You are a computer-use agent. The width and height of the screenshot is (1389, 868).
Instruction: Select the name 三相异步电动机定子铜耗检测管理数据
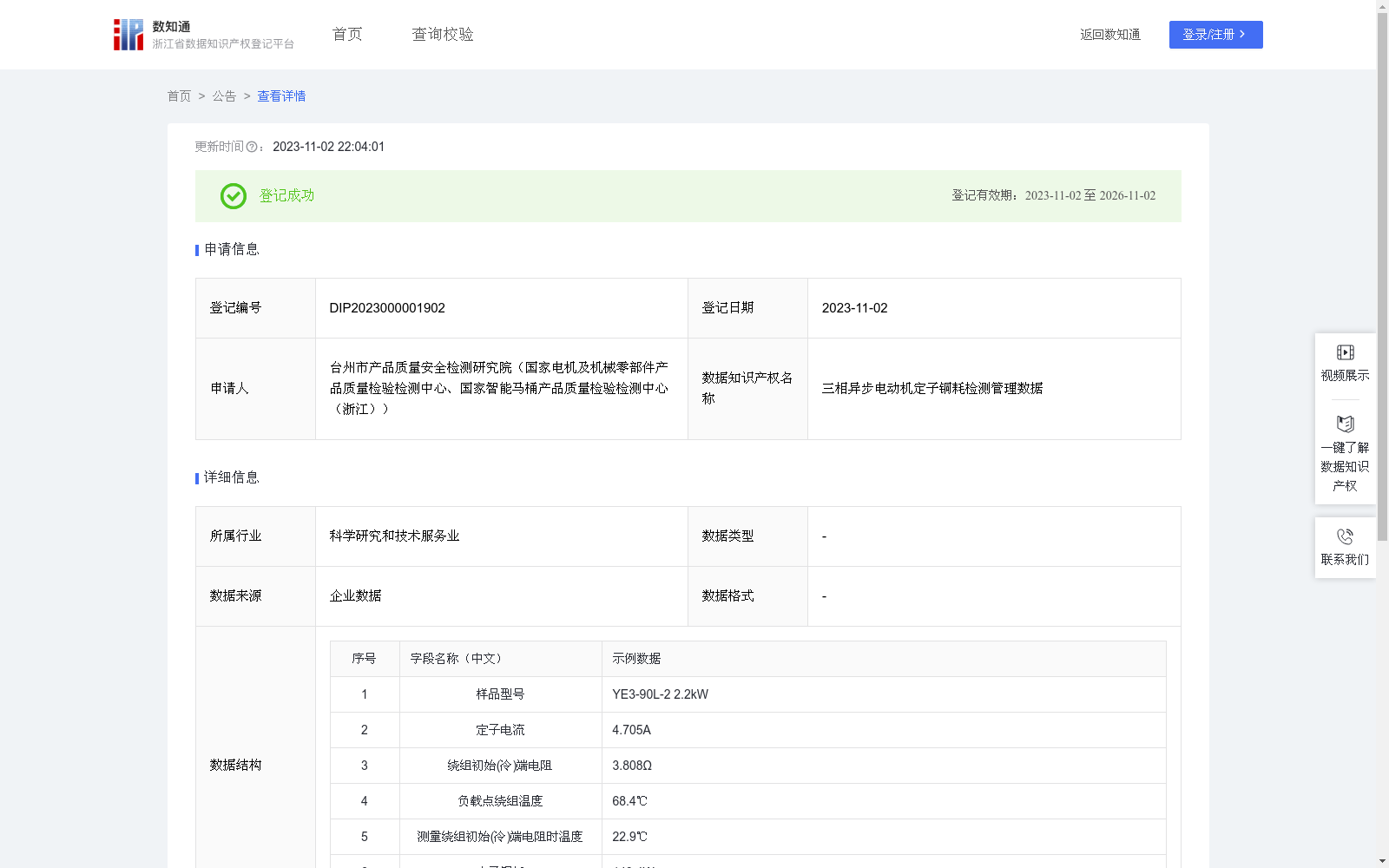tap(932, 389)
